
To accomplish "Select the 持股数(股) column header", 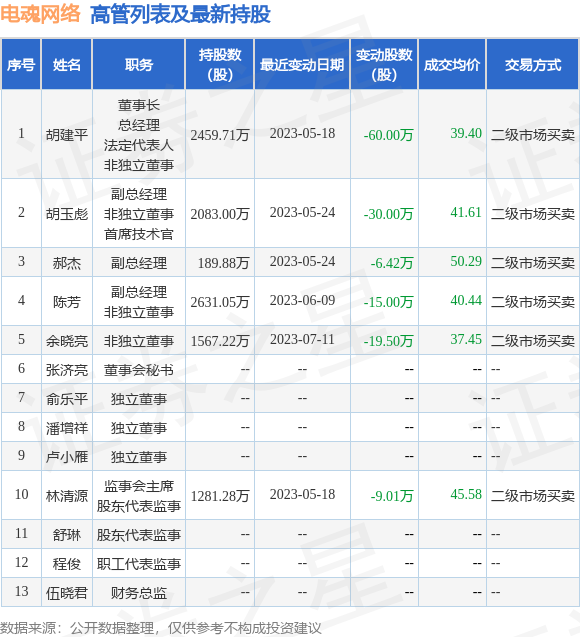I will pos(220,65).
